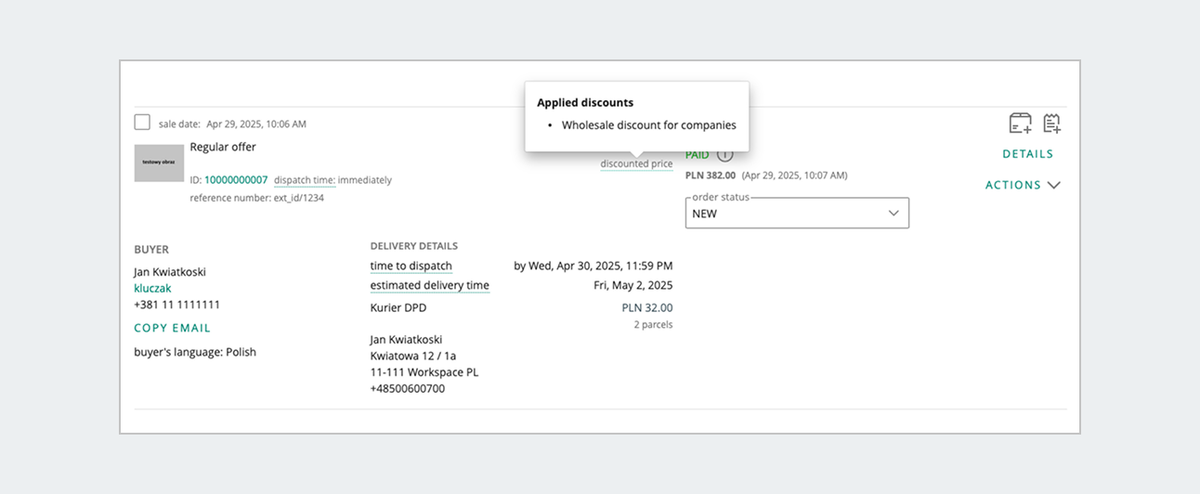Expand the ACTIONS menu chevron
The image size is (1200, 494).
pyautogui.click(x=1053, y=185)
